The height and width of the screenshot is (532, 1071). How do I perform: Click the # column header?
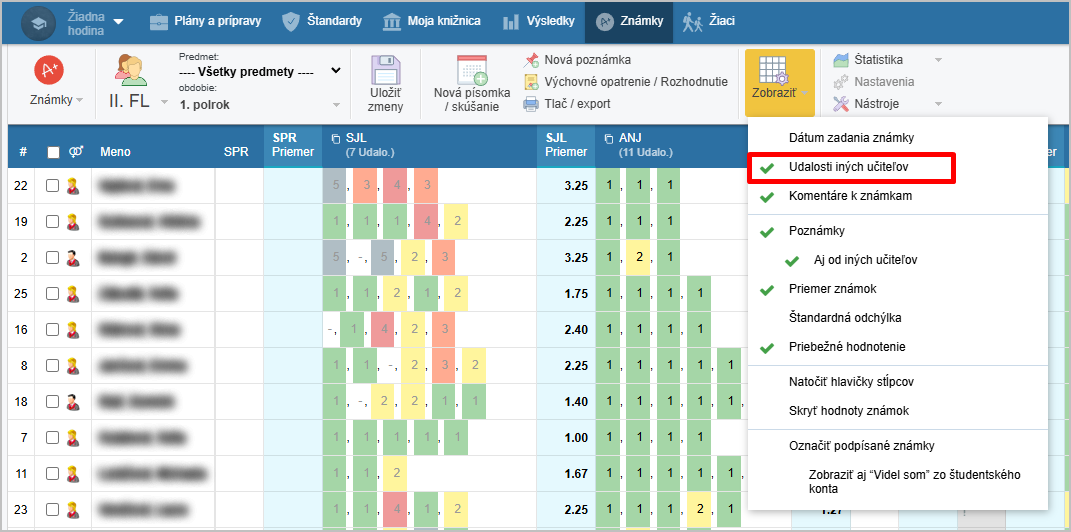point(23,152)
